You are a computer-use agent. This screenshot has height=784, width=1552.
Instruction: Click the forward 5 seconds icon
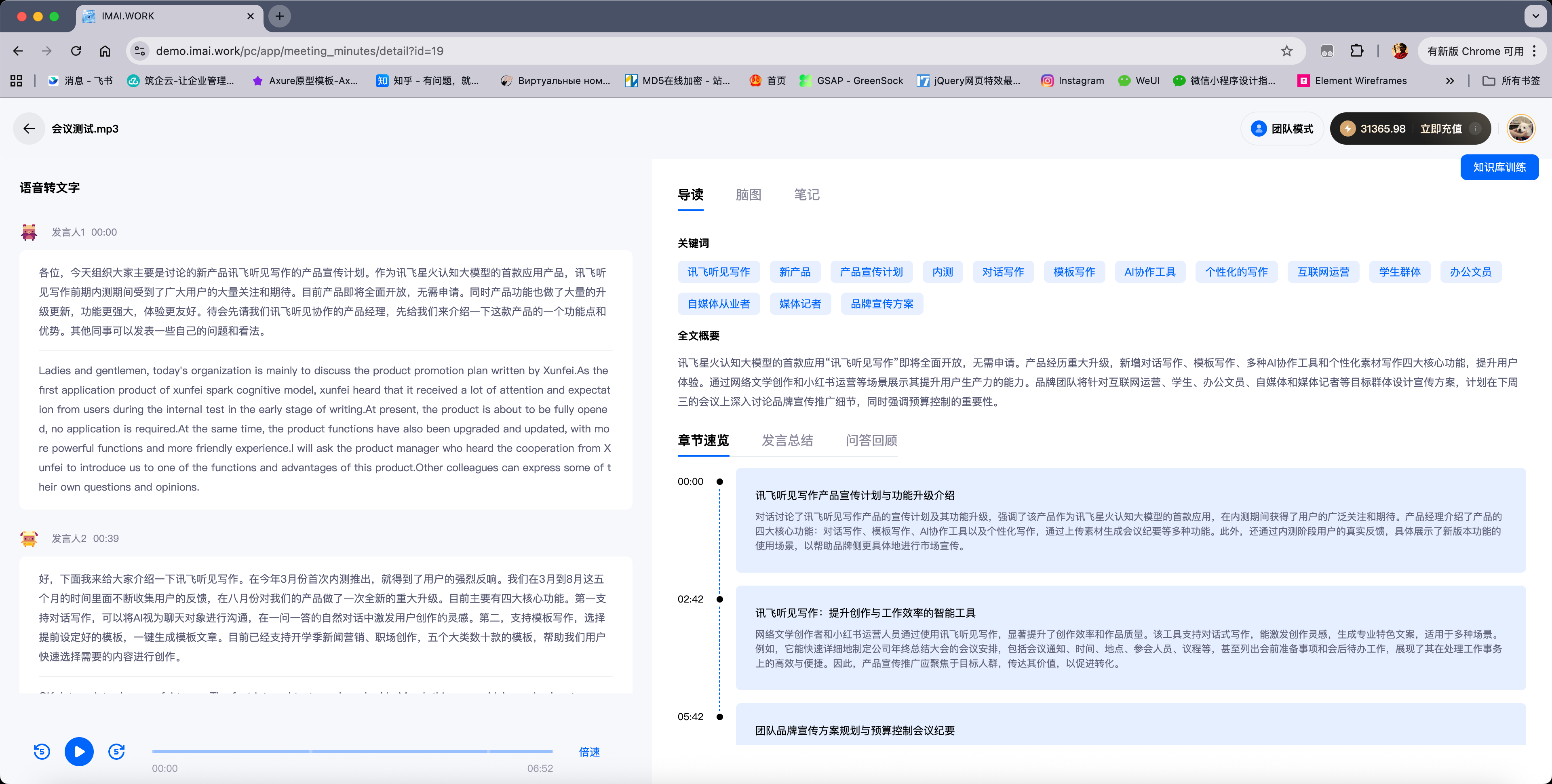tap(116, 751)
